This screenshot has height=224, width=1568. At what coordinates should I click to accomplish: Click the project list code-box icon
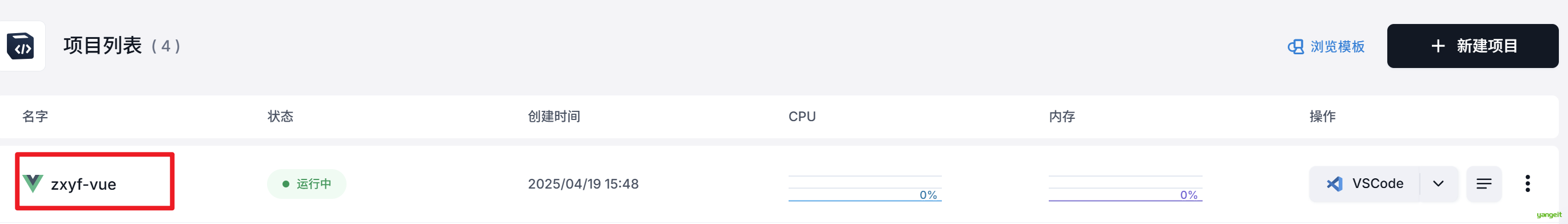point(21,46)
